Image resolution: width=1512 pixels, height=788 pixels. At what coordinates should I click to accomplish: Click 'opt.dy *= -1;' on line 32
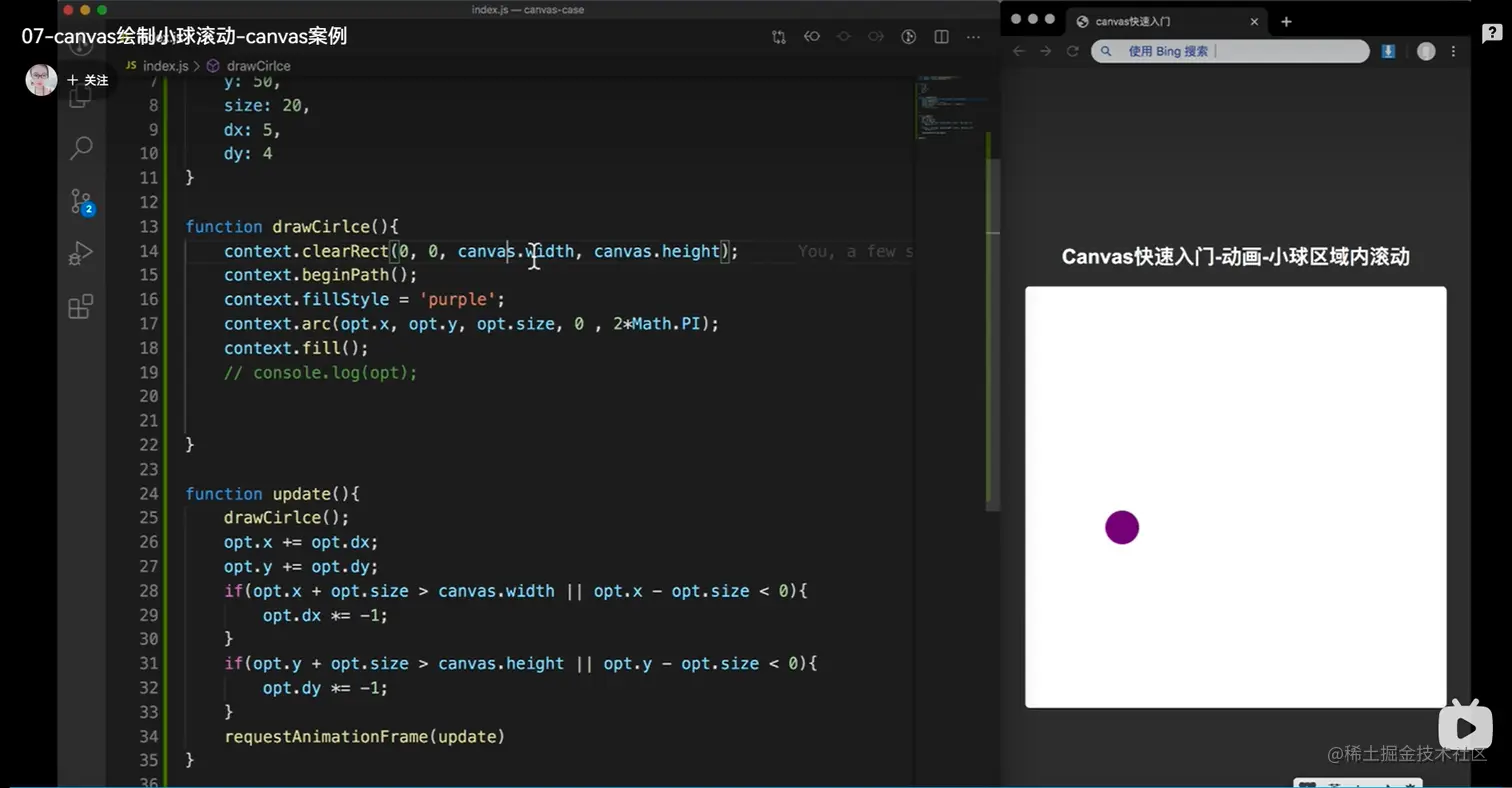325,688
